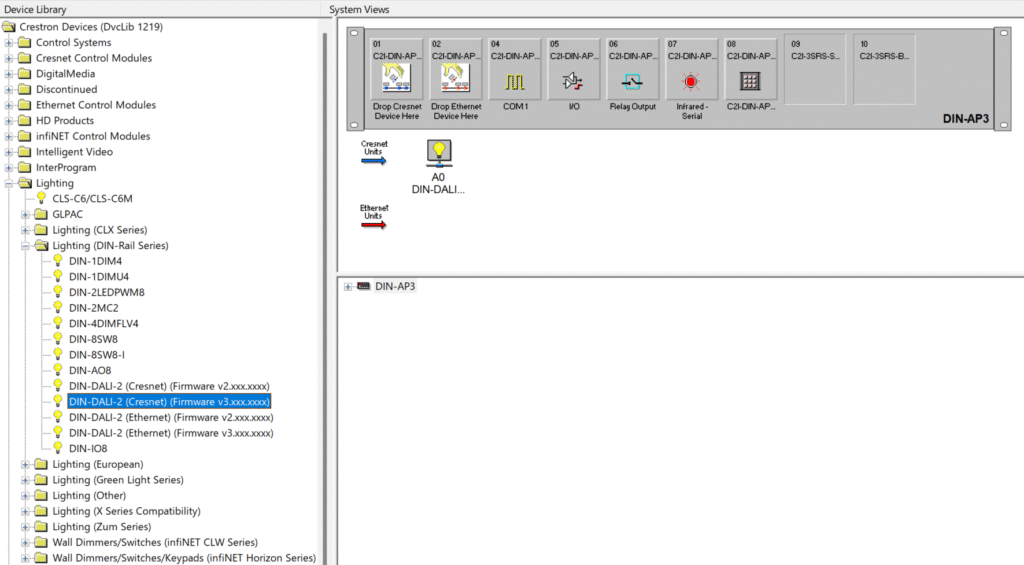The height and width of the screenshot is (565, 1024).
Task: Select the DIN-8SW8 device
Action: click(93, 339)
